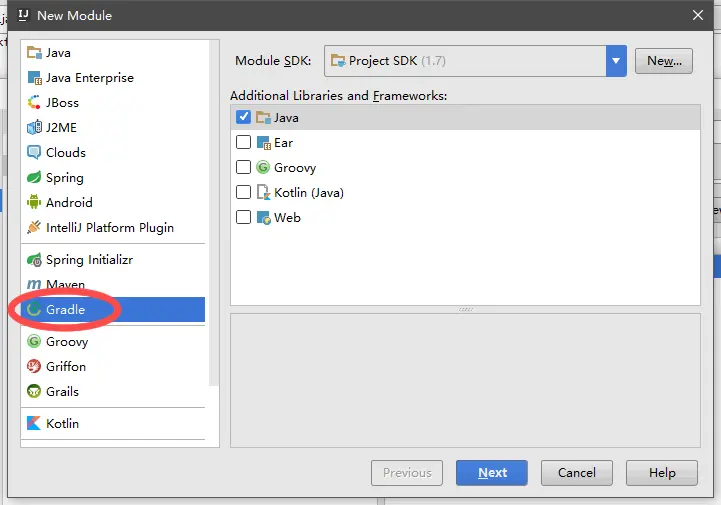Uncheck the Java framework checkbox
This screenshot has height=505, width=721.
tap(243, 117)
